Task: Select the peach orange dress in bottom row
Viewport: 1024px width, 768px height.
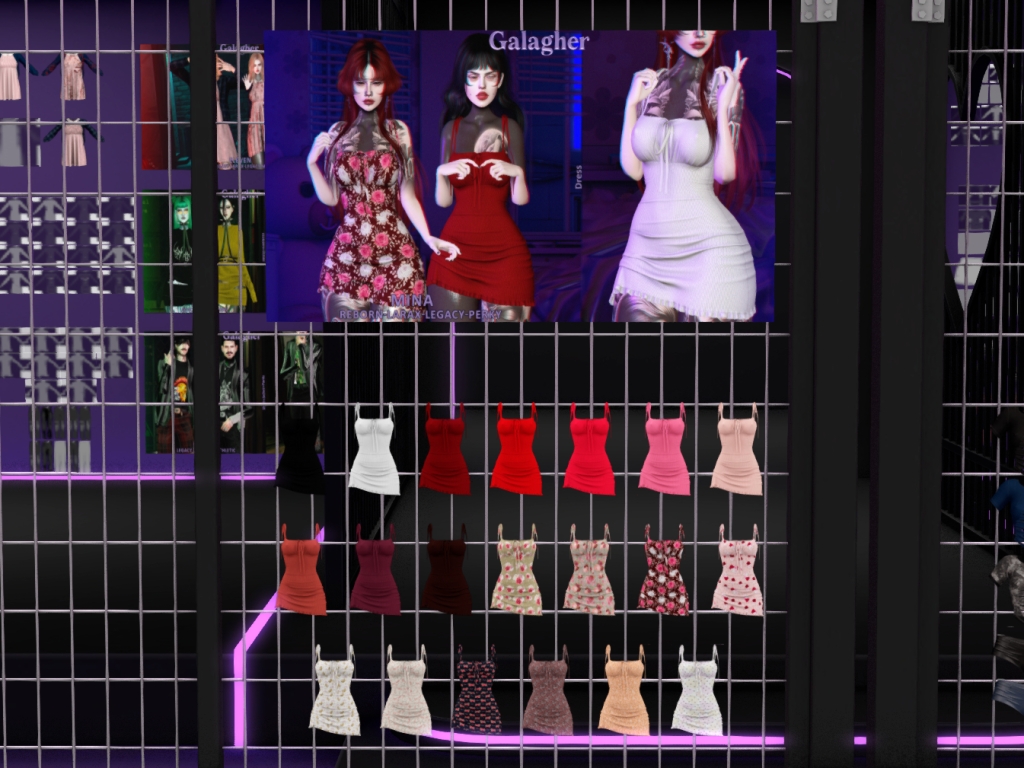Action: point(623,695)
